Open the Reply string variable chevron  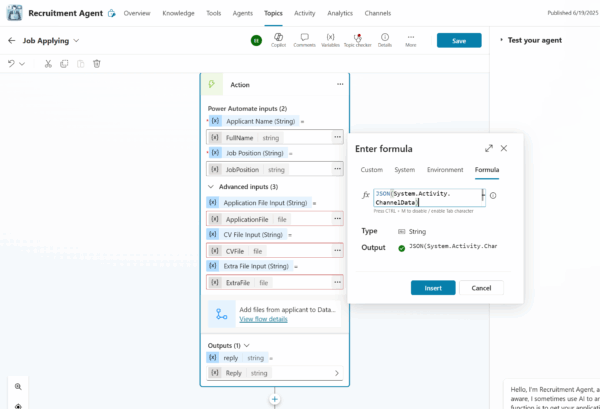[x=337, y=373]
